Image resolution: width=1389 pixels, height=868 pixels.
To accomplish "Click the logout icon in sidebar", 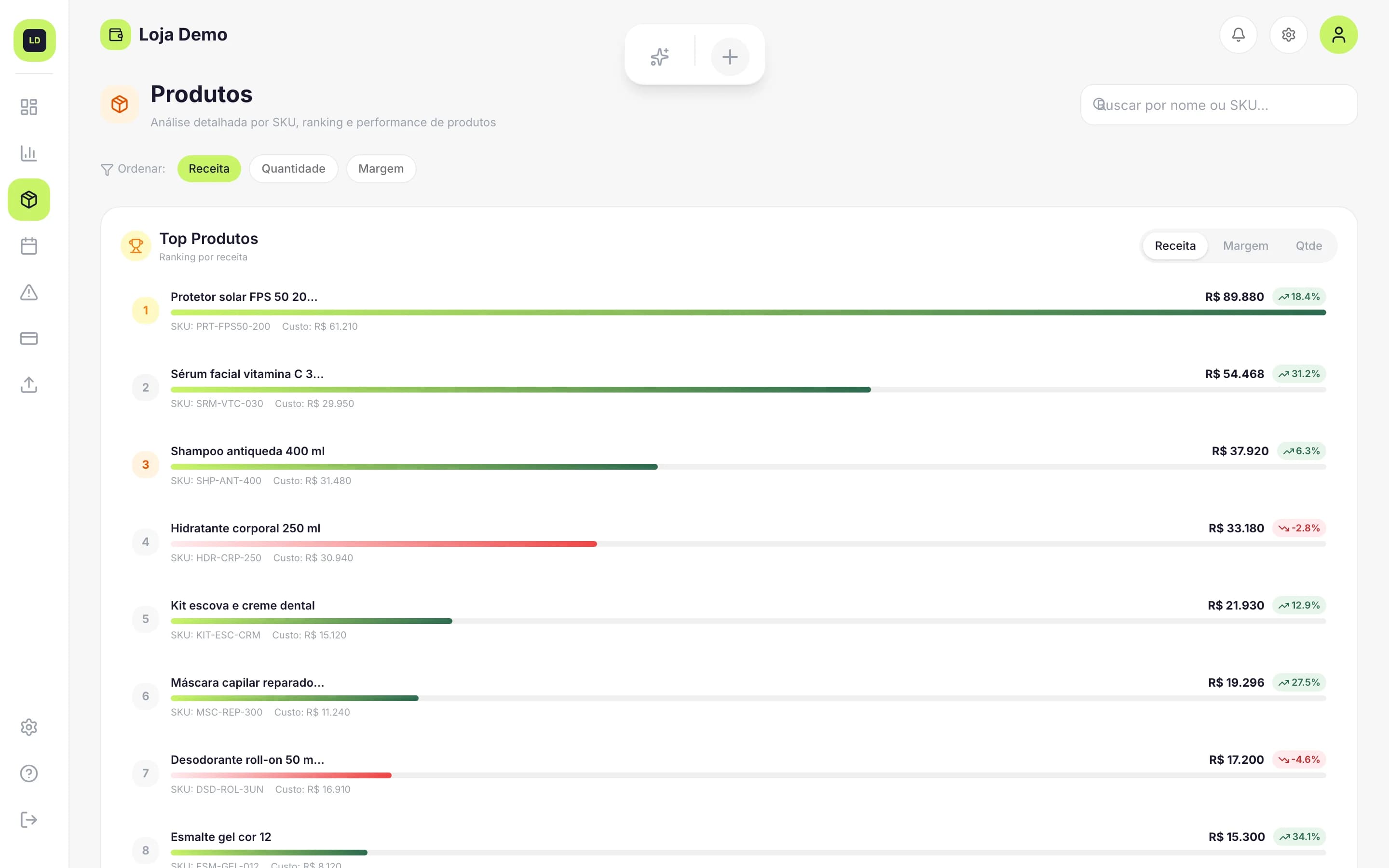I will click(29, 820).
